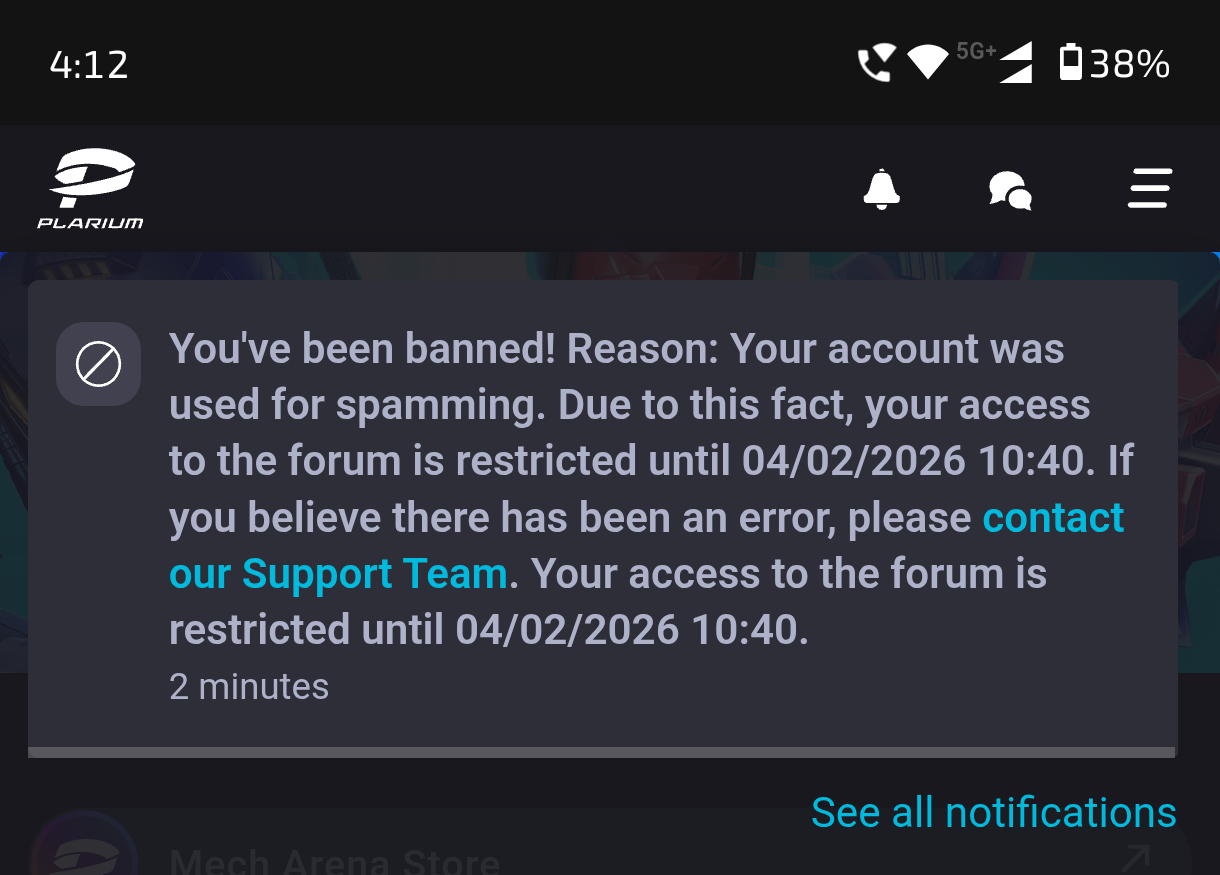Image resolution: width=1220 pixels, height=875 pixels.
Task: Tap the Wi-Fi calling phone icon
Action: pos(875,65)
